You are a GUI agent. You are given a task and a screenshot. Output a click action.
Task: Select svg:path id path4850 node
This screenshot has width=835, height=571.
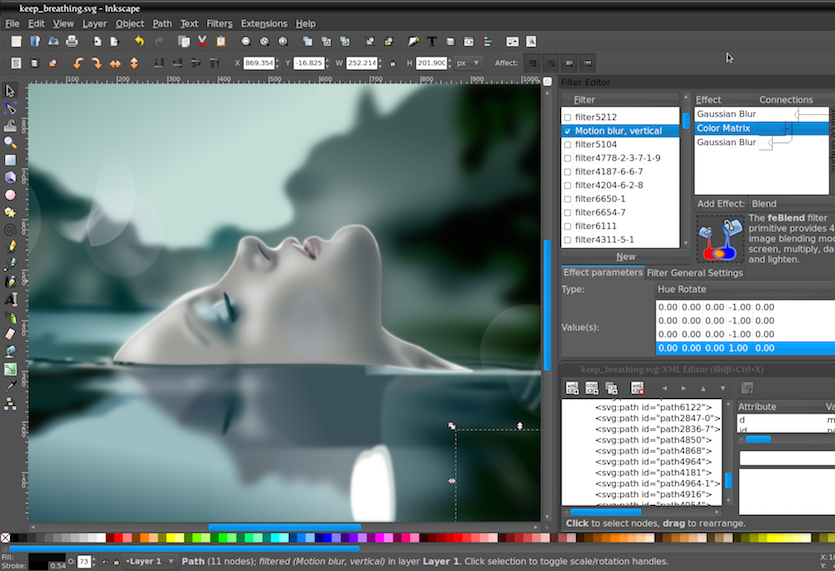pyautogui.click(x=653, y=440)
